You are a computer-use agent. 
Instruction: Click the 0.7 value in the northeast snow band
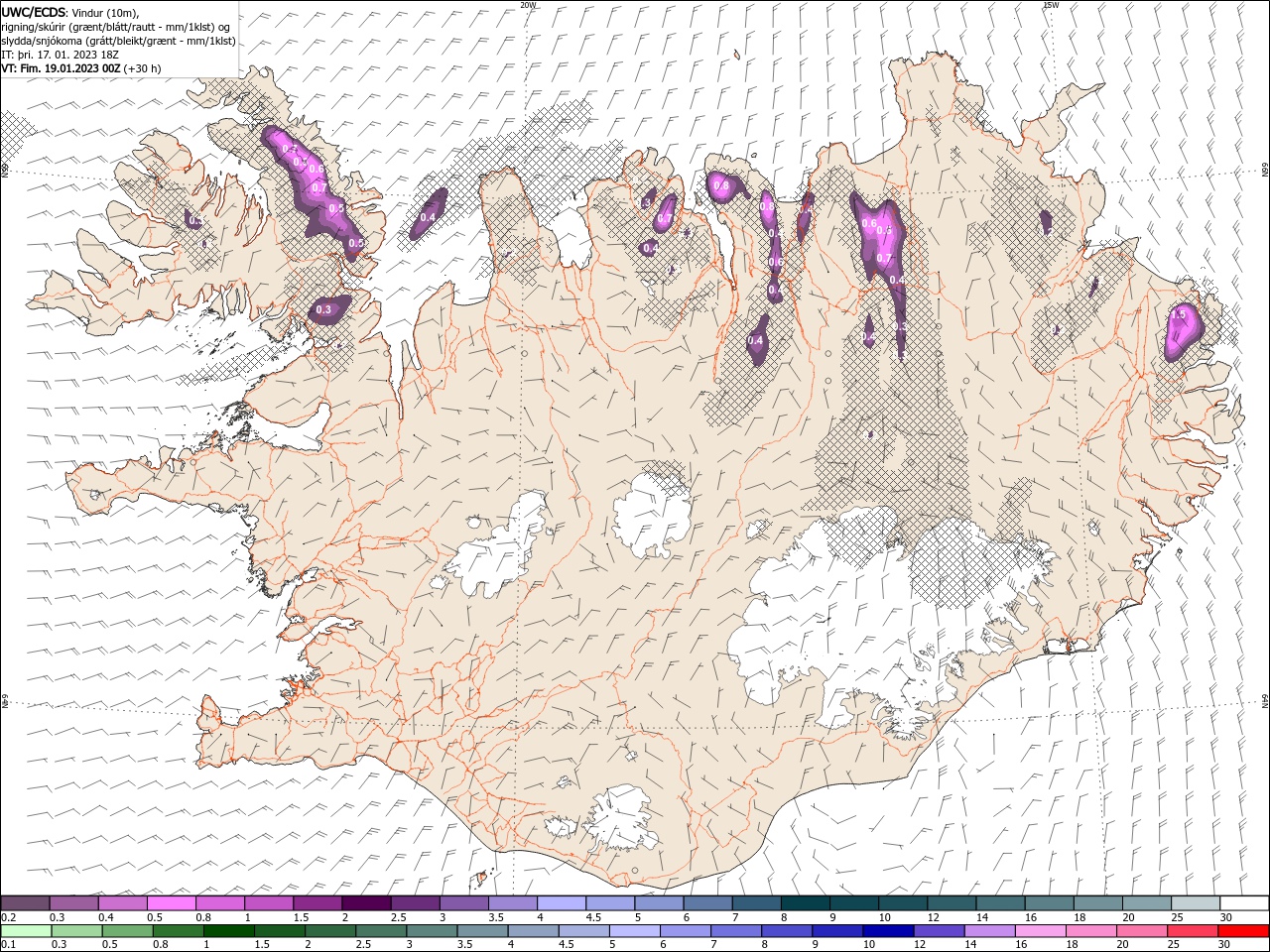coord(884,259)
